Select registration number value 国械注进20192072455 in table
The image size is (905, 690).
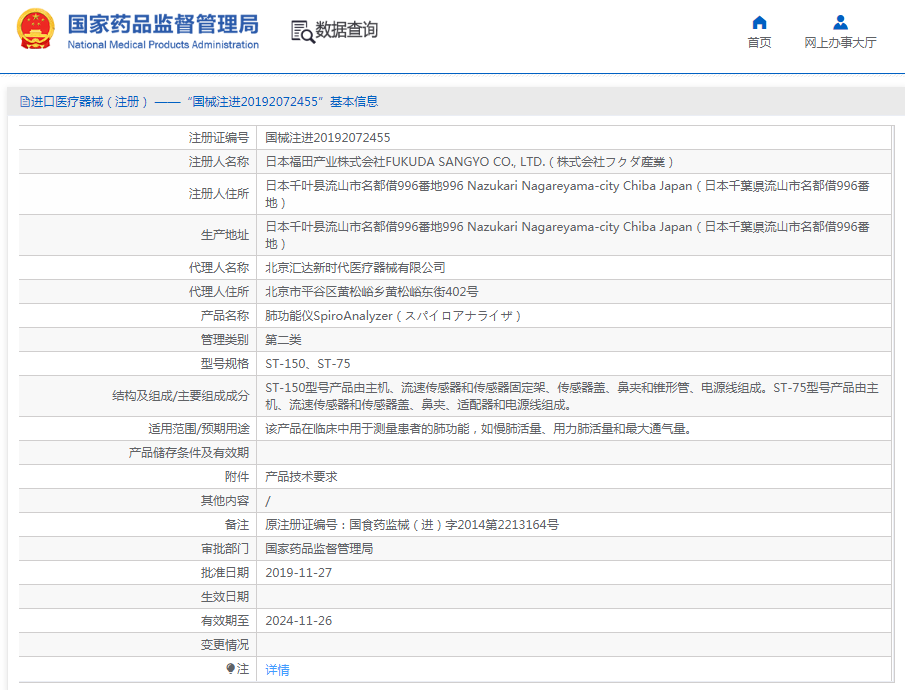(x=327, y=138)
